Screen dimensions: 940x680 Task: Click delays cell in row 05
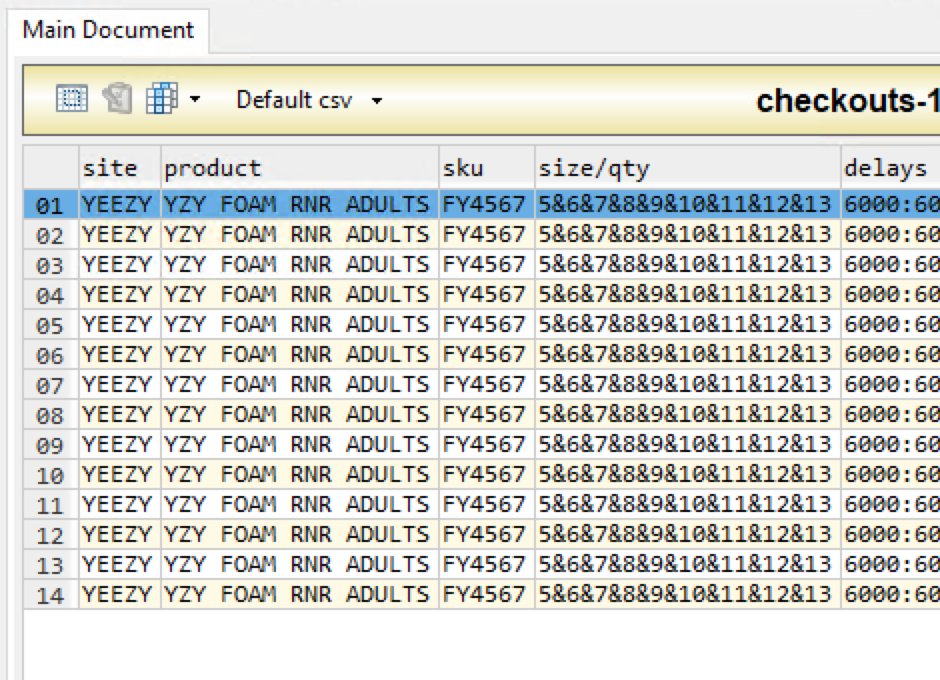[890, 324]
